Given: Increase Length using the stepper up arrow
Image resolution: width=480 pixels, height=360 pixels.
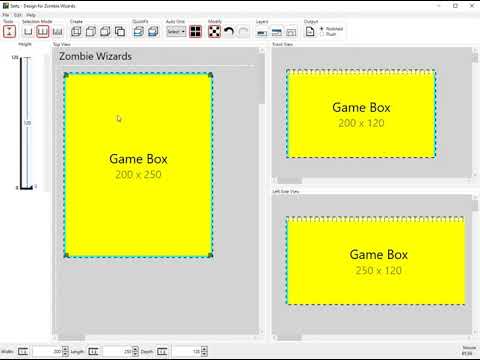Looking at the screenshot, I should click(135, 349).
